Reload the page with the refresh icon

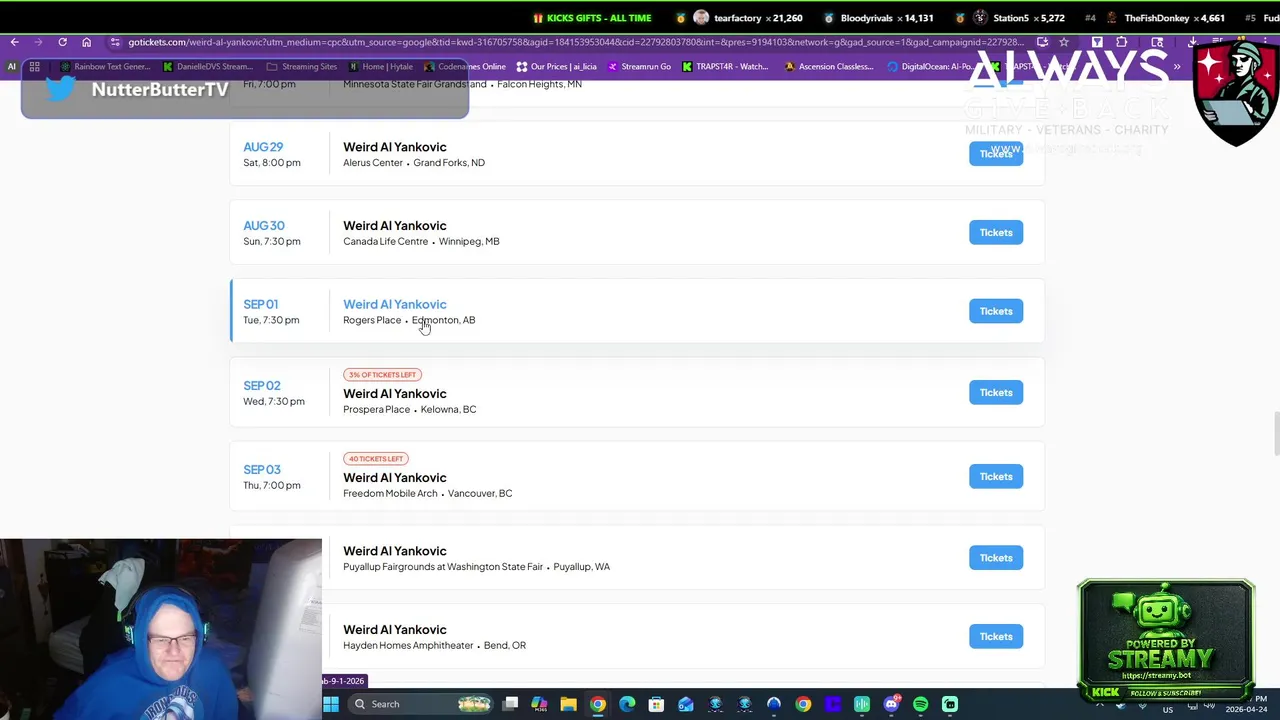click(62, 42)
